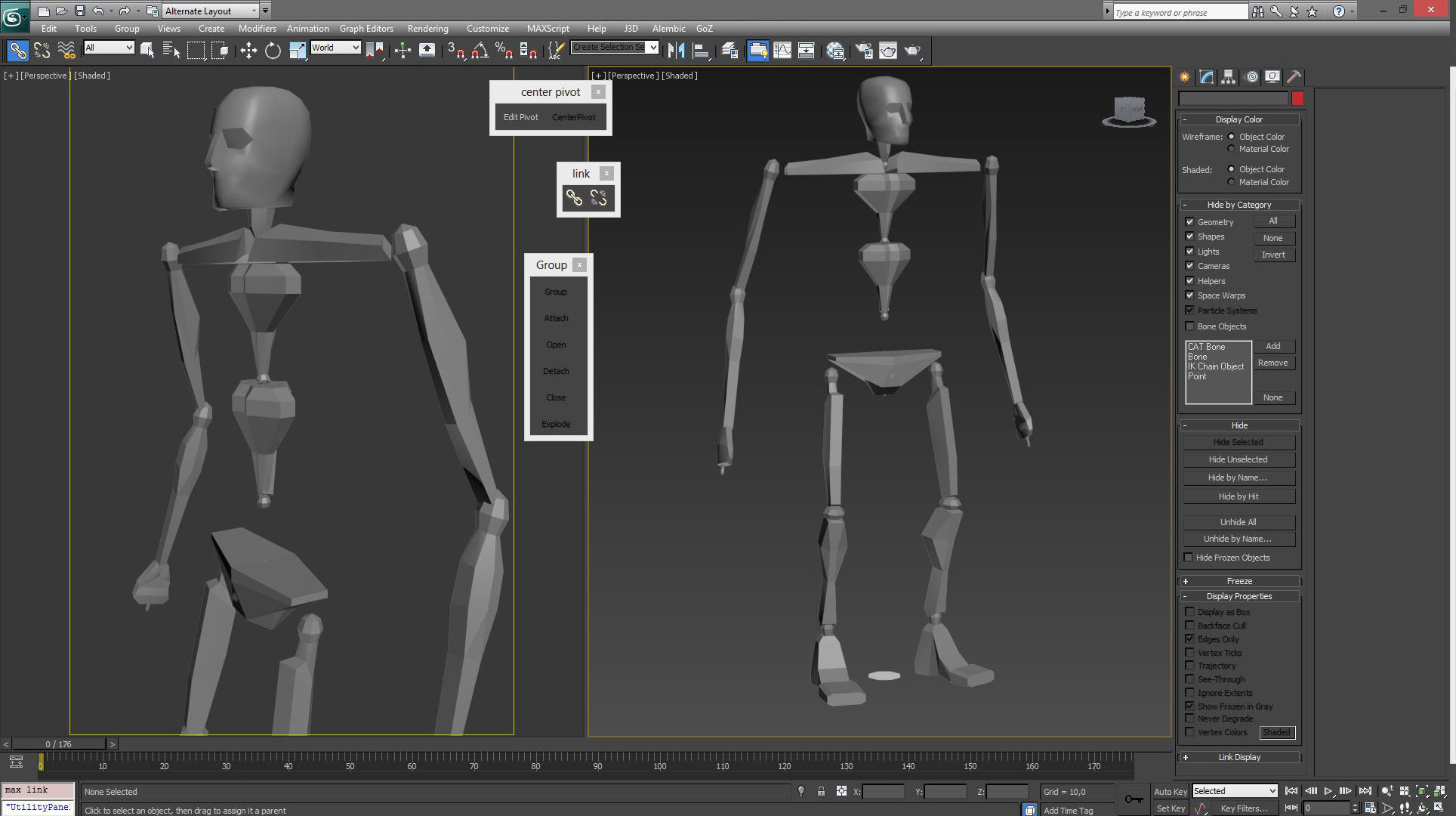Viewport: 1456px width, 816px height.
Task: Disable the Geometry hide category checkbox
Action: click(x=1190, y=221)
